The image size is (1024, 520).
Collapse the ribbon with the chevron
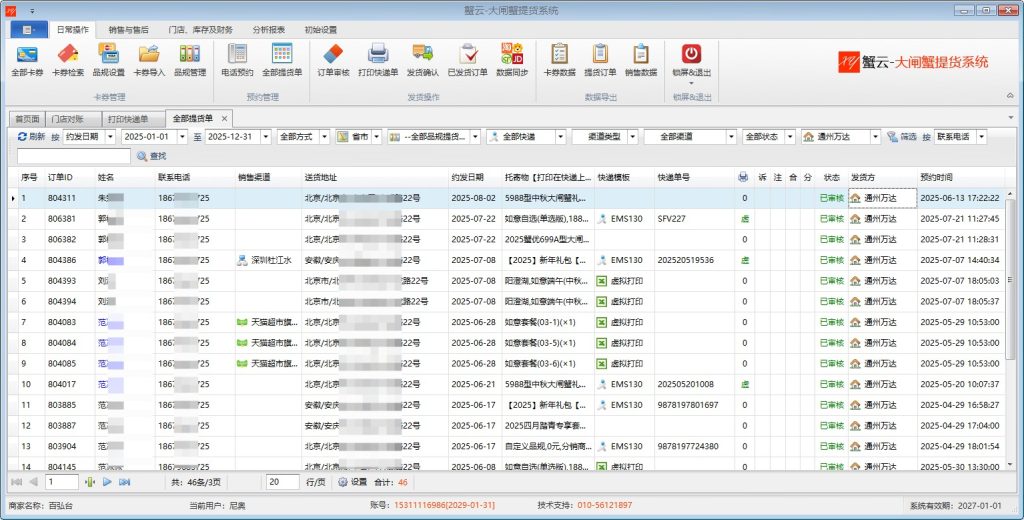pos(1010,96)
